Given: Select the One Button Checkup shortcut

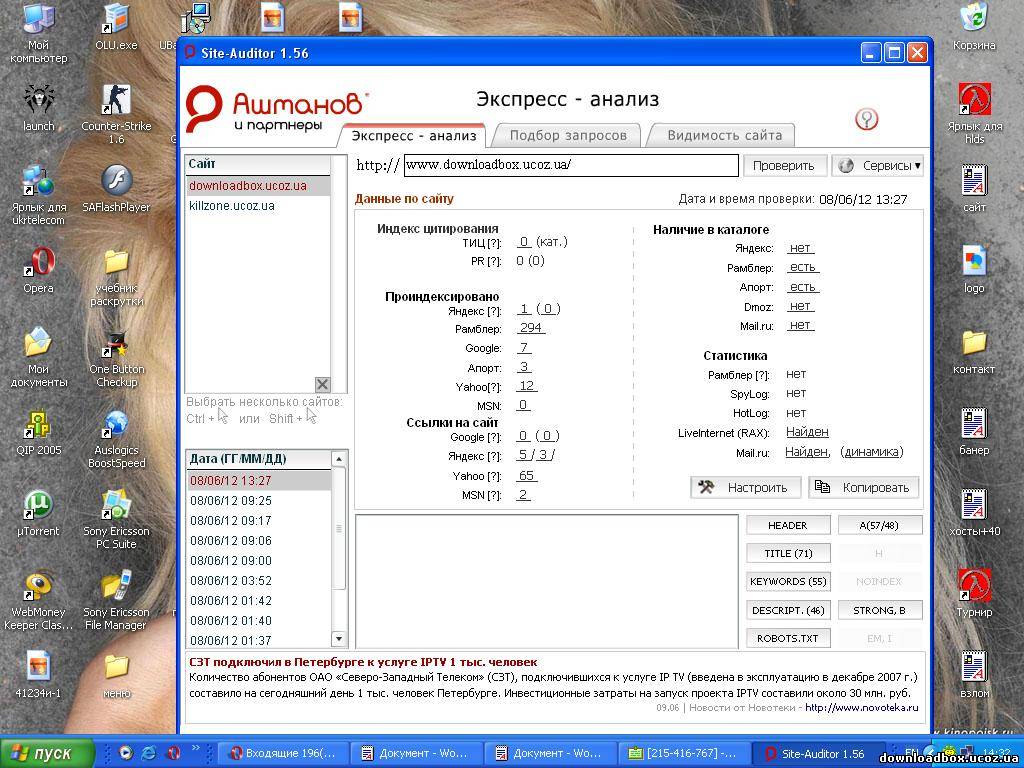Looking at the screenshot, I should point(116,357).
